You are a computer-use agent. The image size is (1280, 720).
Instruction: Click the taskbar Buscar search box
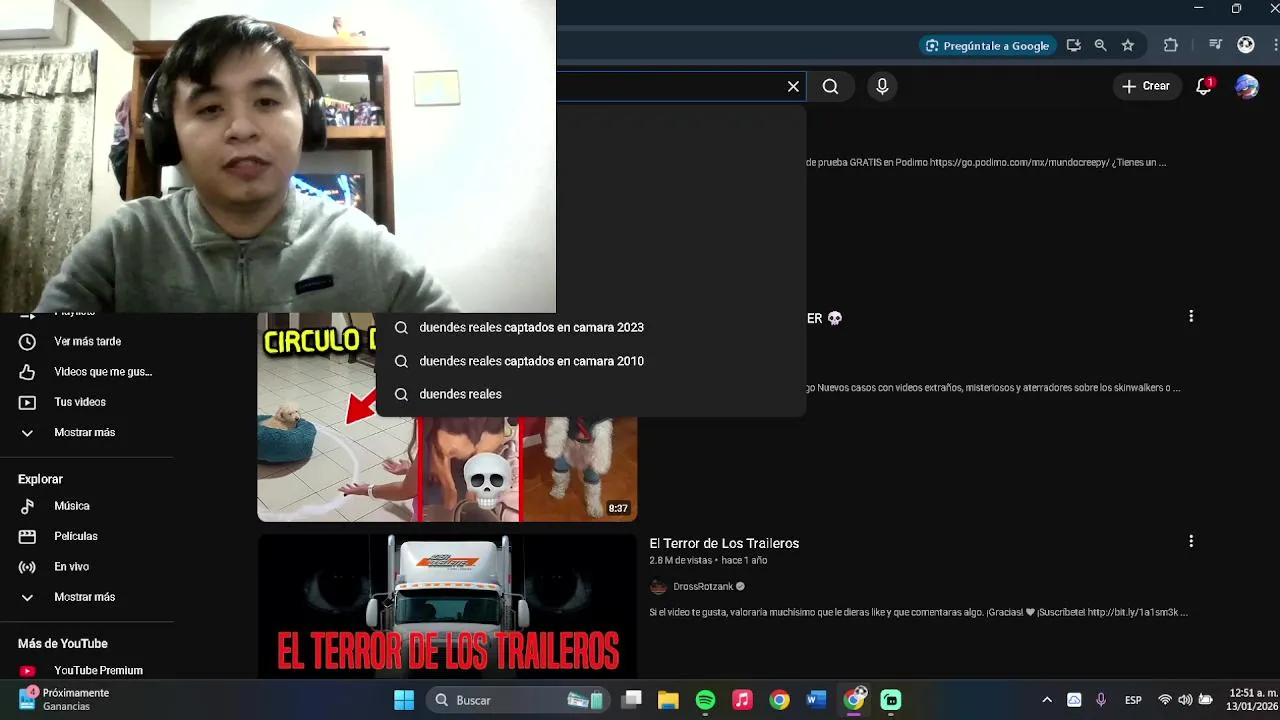(x=518, y=700)
